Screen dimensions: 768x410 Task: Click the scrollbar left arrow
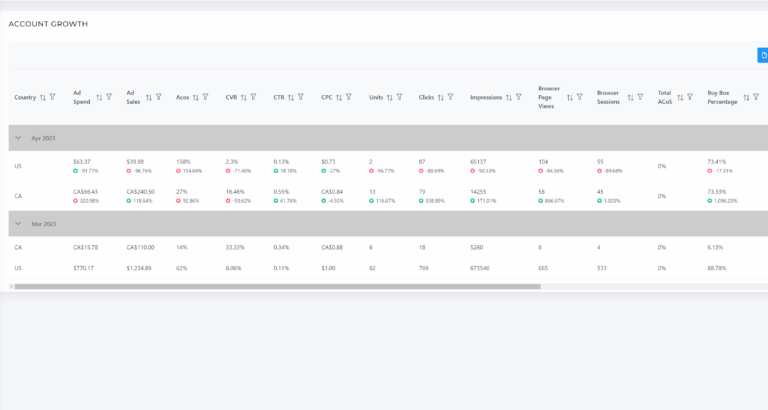pyautogui.click(x=11, y=287)
